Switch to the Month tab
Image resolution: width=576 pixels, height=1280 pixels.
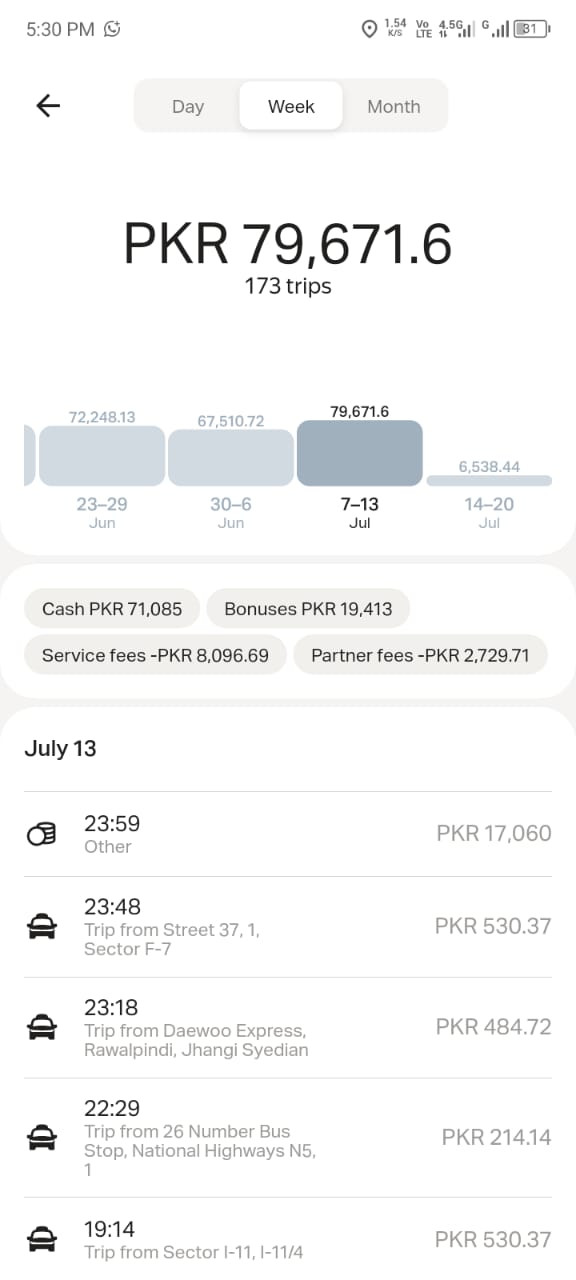point(394,106)
